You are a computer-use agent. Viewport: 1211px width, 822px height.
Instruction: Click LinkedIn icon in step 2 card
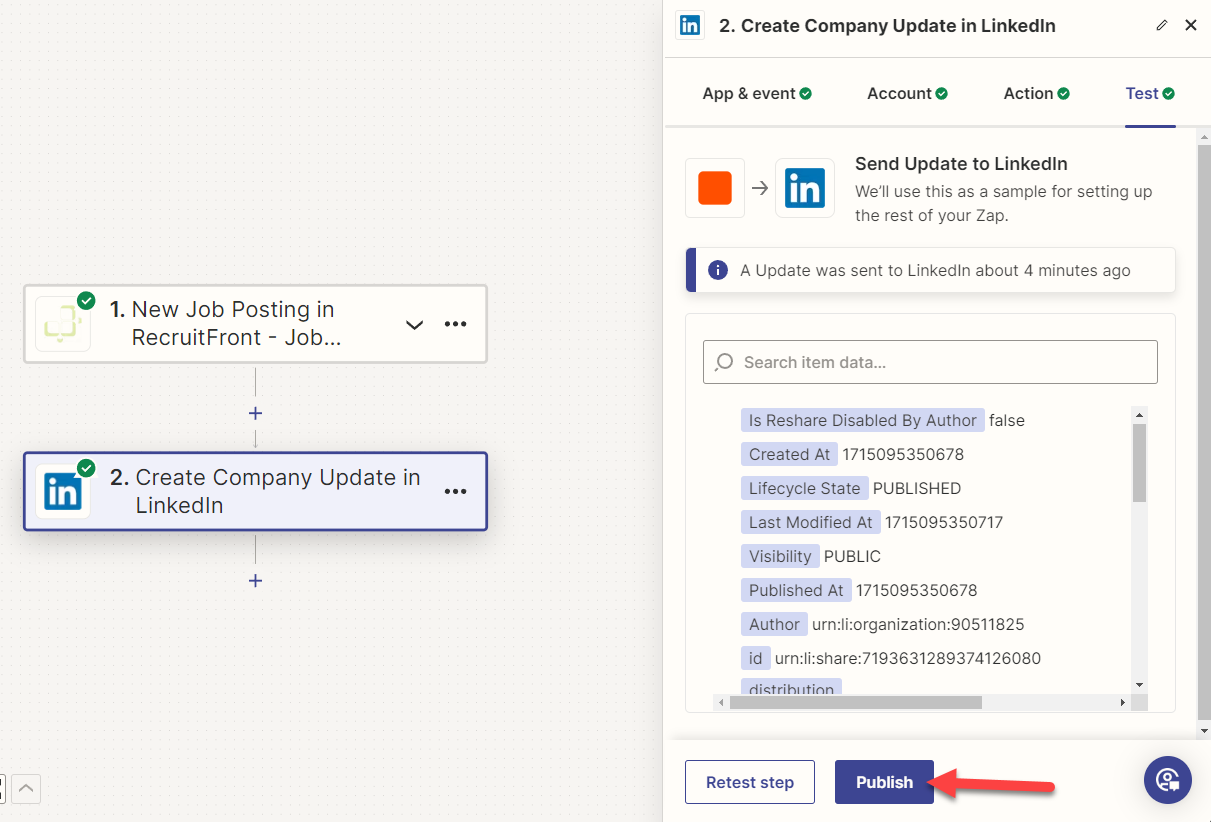[63, 491]
